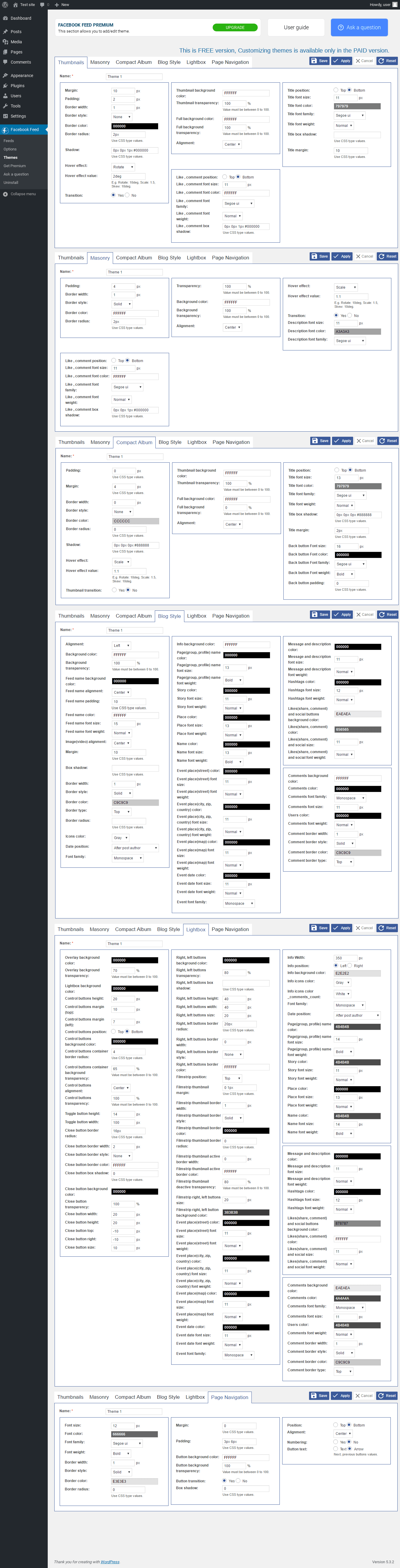Click Apply checkmark icon in row with active Masonry tab
Viewport: 400px width, 1568px height.
pos(337,256)
